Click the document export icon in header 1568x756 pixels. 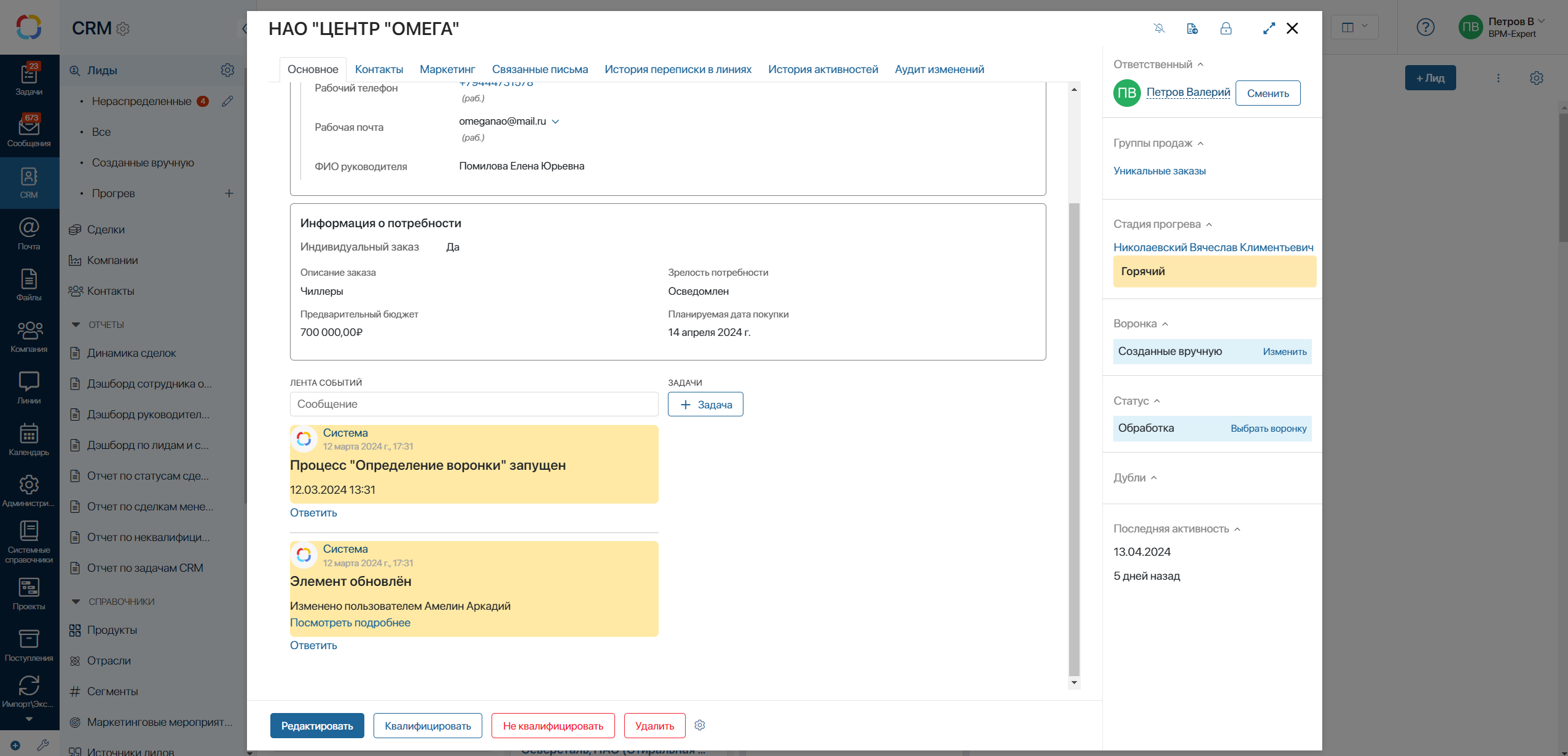click(x=1193, y=28)
